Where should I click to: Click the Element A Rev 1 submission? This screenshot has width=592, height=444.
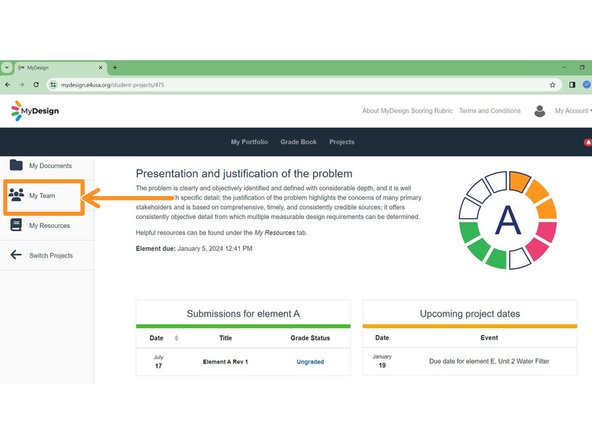pos(225,362)
